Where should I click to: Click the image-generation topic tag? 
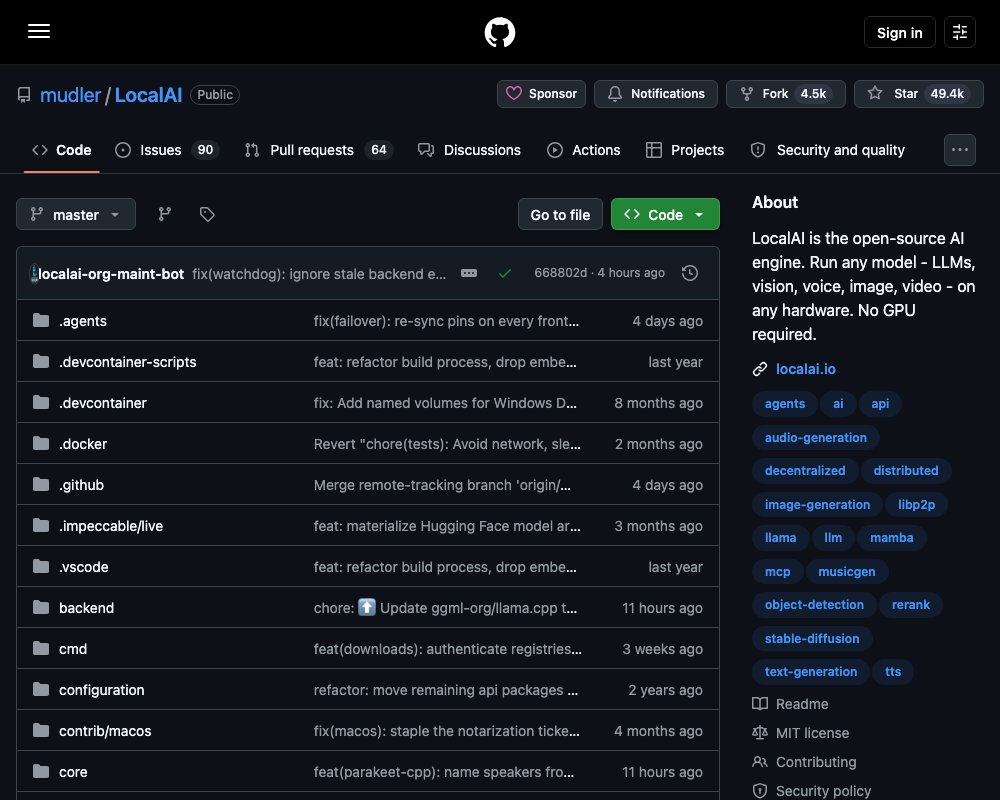(817, 504)
